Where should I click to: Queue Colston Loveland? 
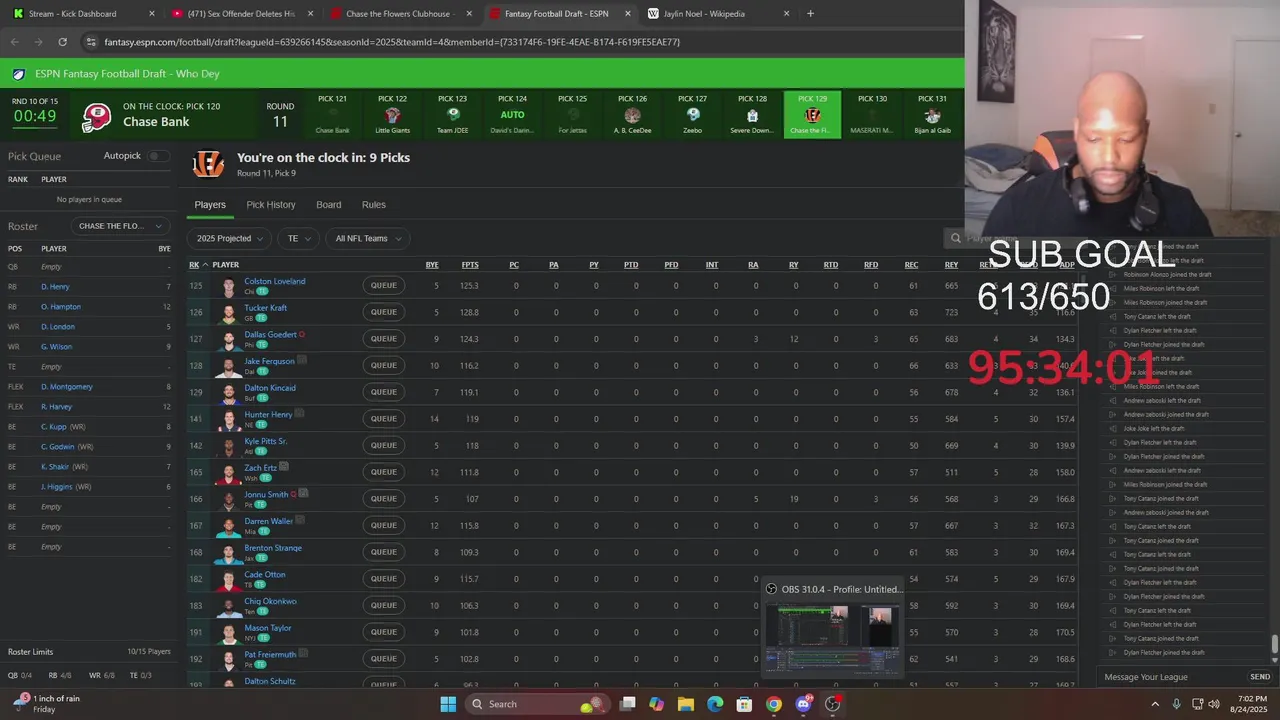click(384, 286)
